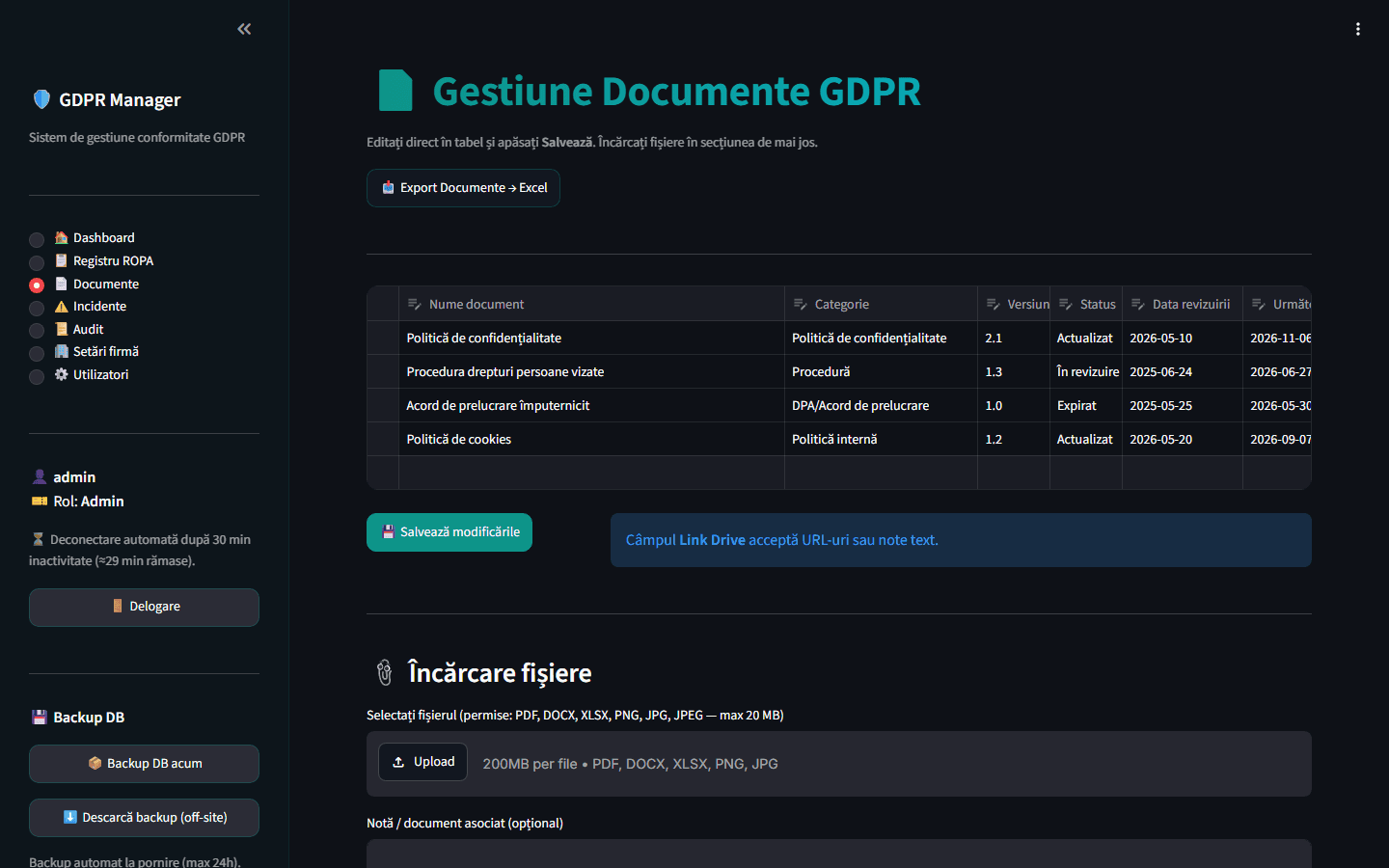Click version cell '1.3'
1389x868 pixels.
(x=1014, y=371)
